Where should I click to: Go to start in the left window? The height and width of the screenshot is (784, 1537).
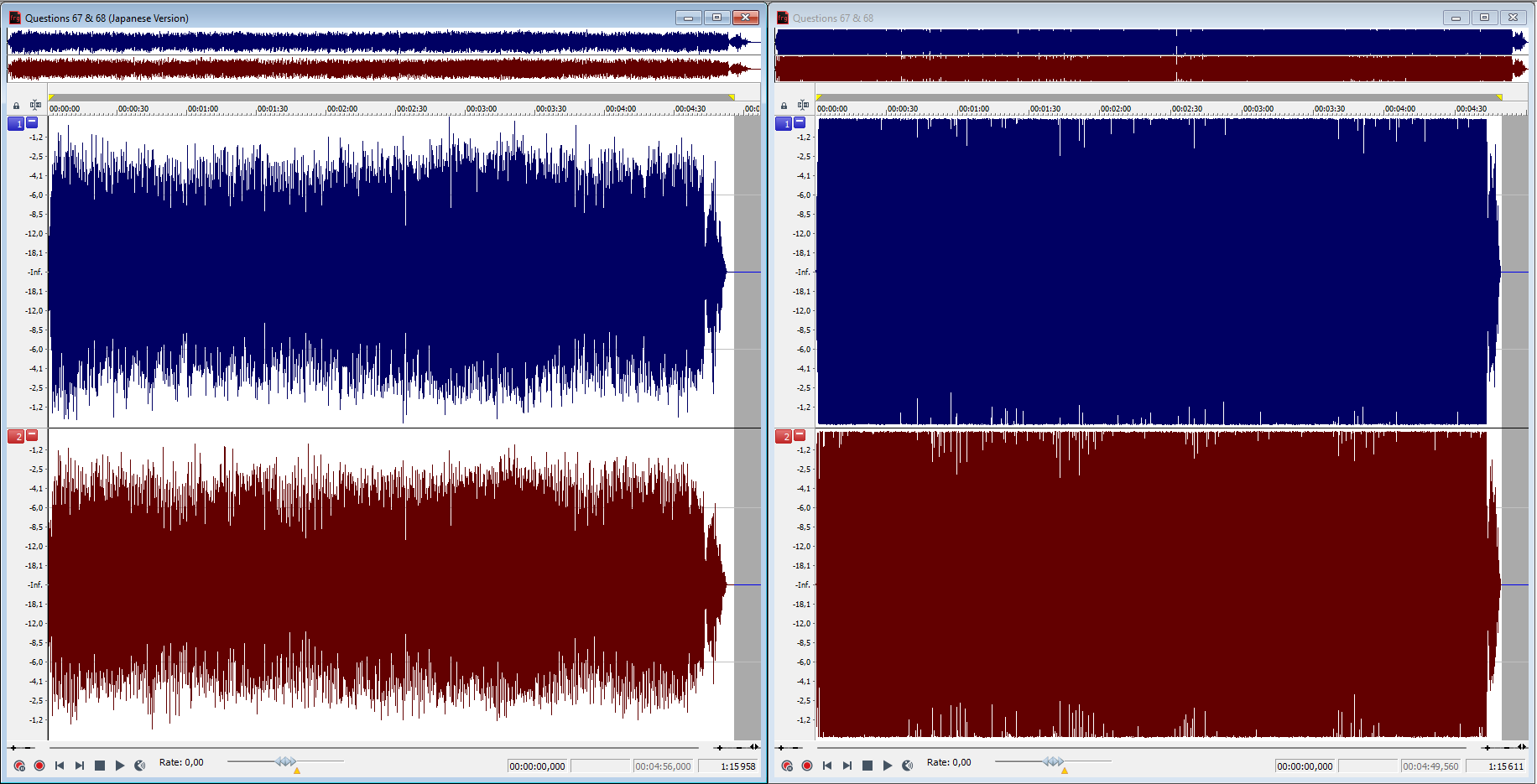[60, 766]
